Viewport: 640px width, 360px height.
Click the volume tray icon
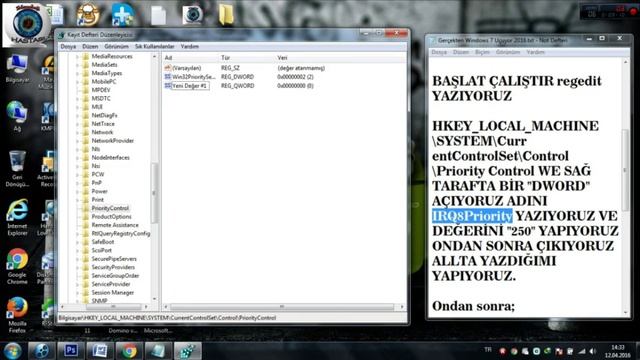[x=593, y=351]
